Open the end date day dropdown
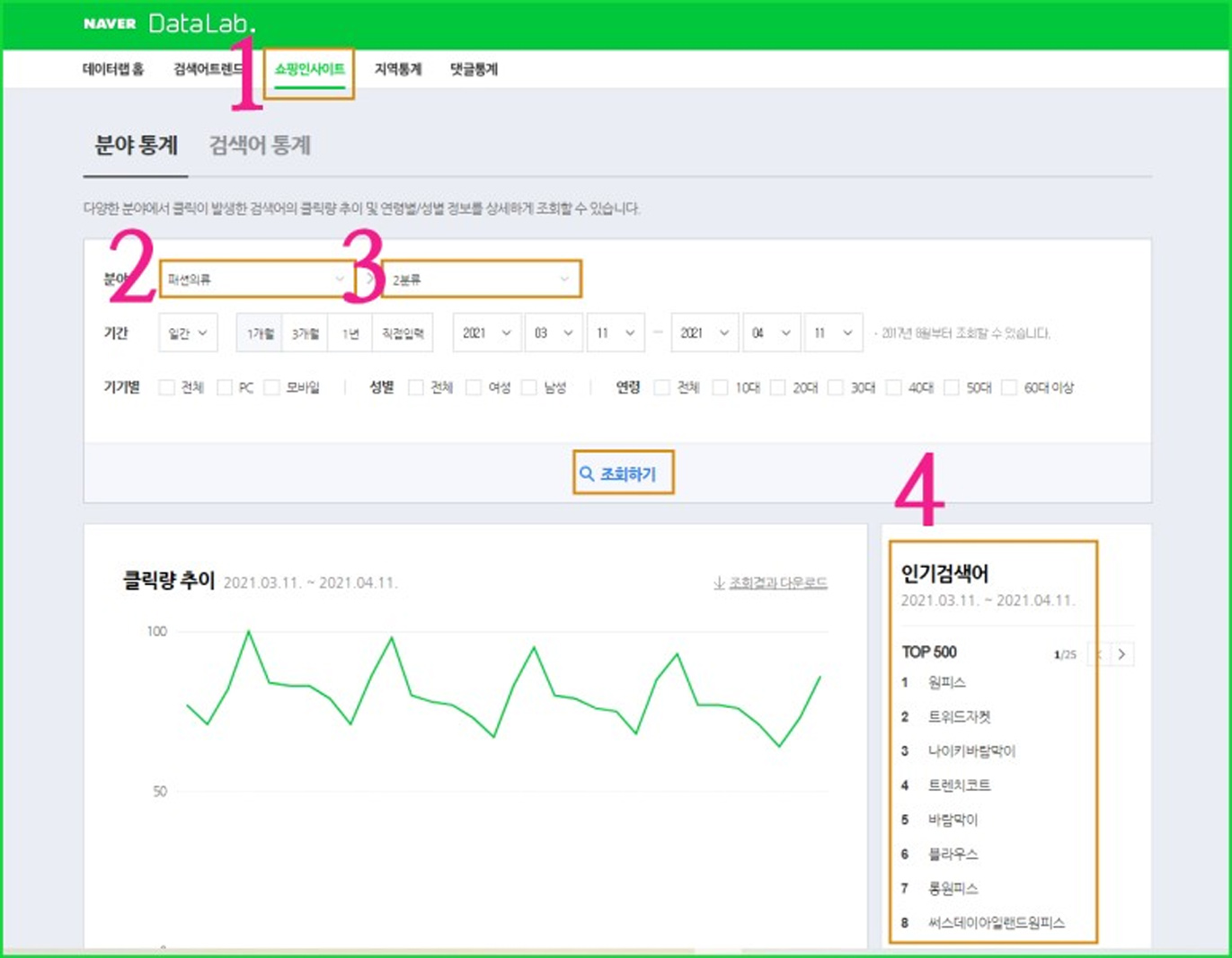Image resolution: width=1232 pixels, height=958 pixels. 833,333
